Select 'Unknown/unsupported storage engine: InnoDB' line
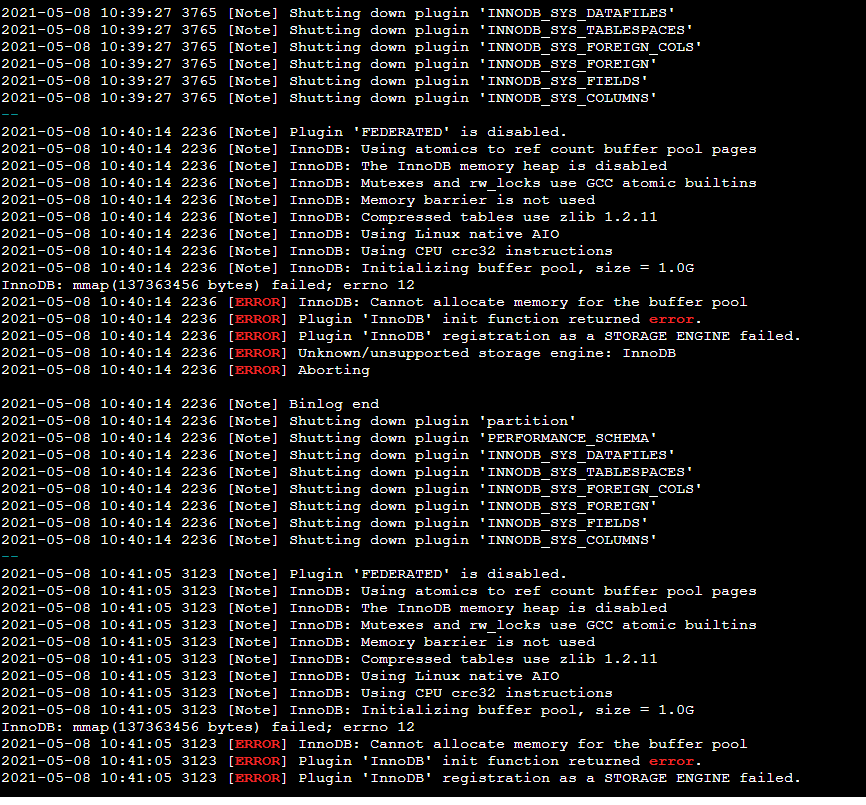Screen dimensions: 866x805 click(x=339, y=353)
